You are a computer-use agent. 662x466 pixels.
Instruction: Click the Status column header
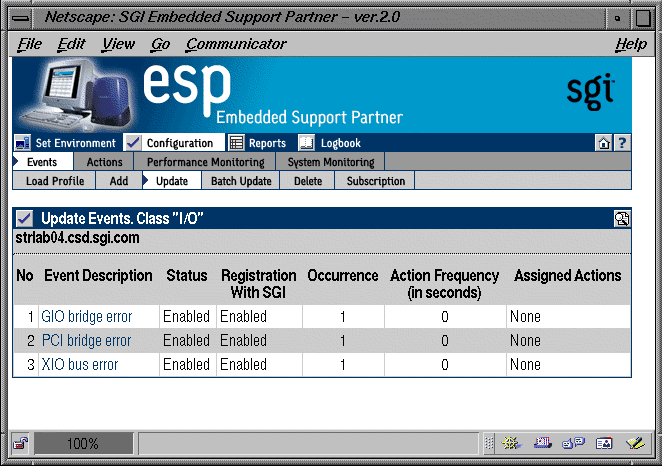(187, 276)
